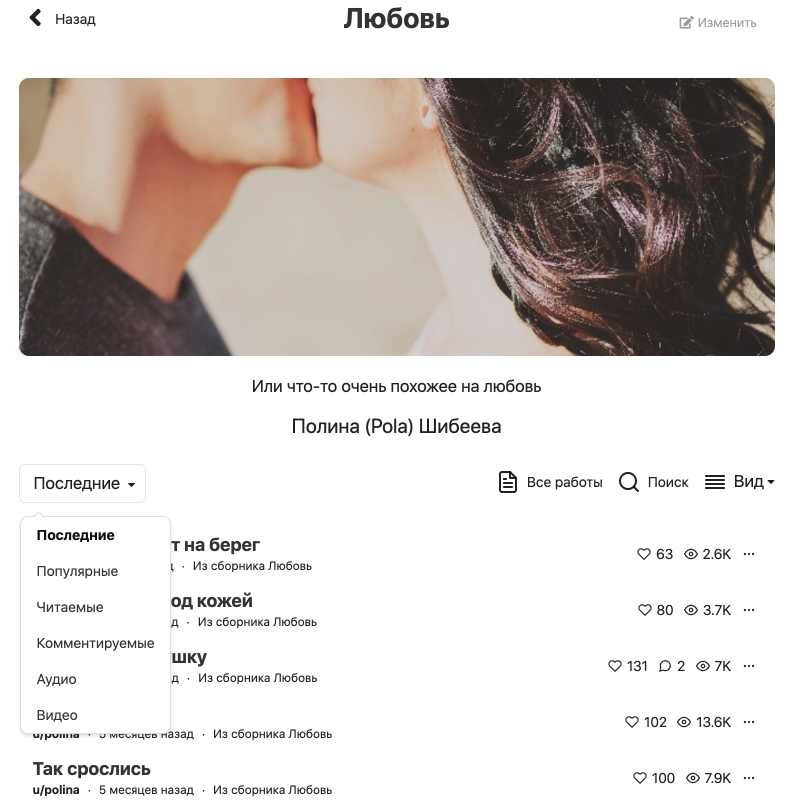Click the kissing couple cover image
The image size is (796, 804).
(x=397, y=217)
